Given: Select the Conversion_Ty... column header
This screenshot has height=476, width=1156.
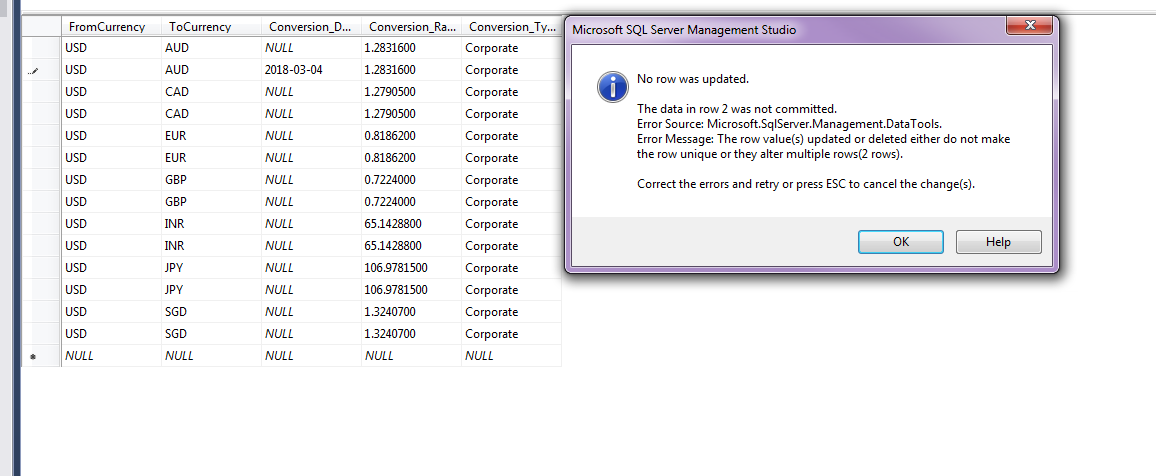Looking at the screenshot, I should [x=512, y=27].
